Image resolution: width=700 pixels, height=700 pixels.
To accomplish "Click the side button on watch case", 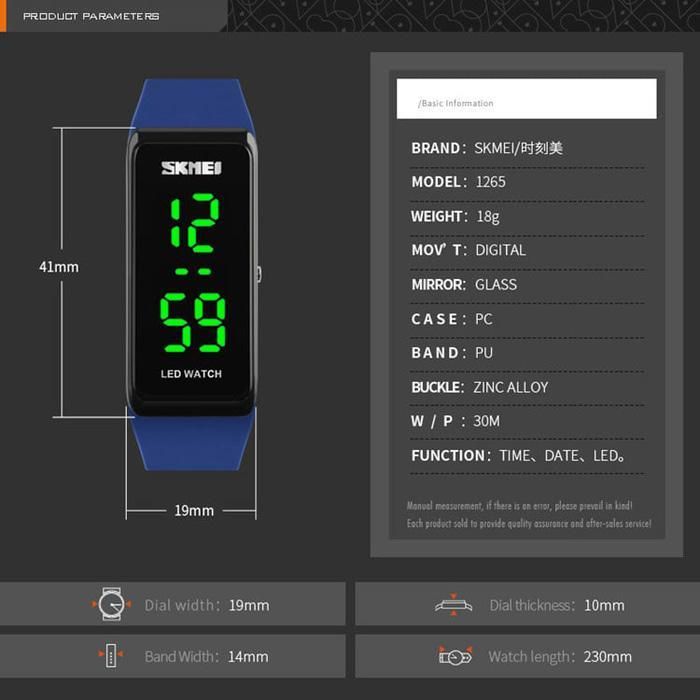I will coord(259,274).
